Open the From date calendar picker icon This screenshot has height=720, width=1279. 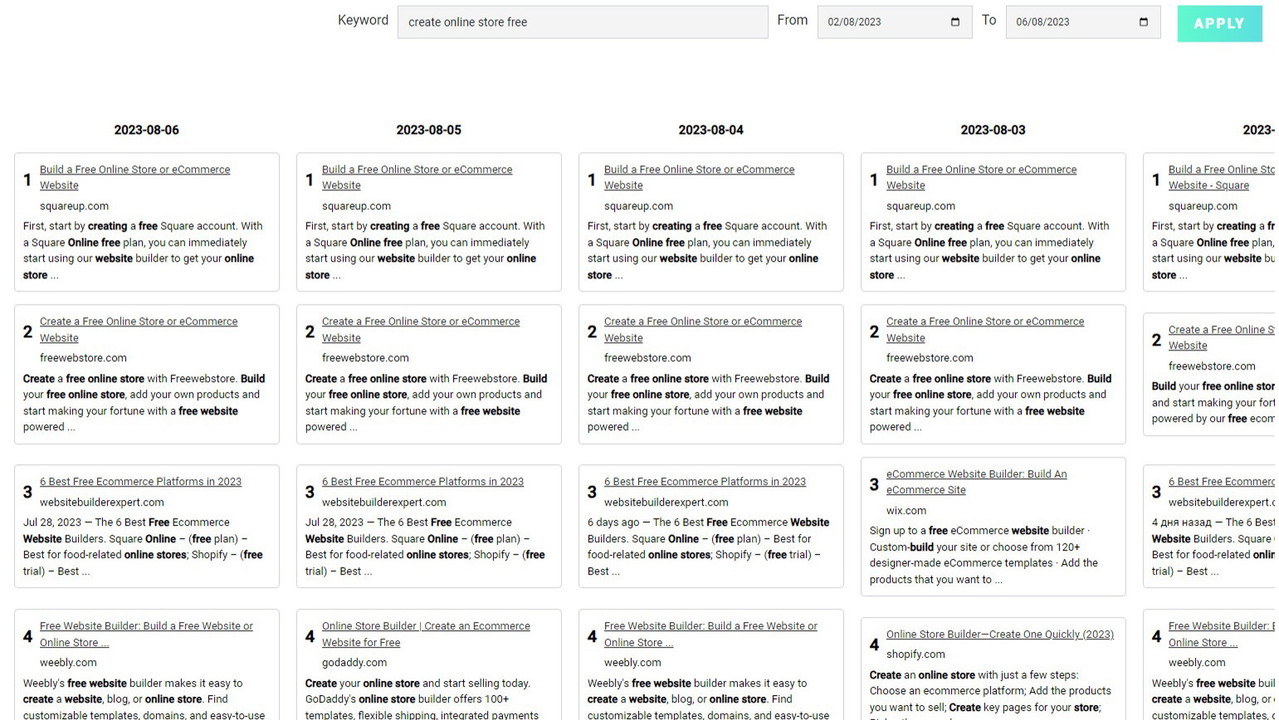[x=954, y=22]
